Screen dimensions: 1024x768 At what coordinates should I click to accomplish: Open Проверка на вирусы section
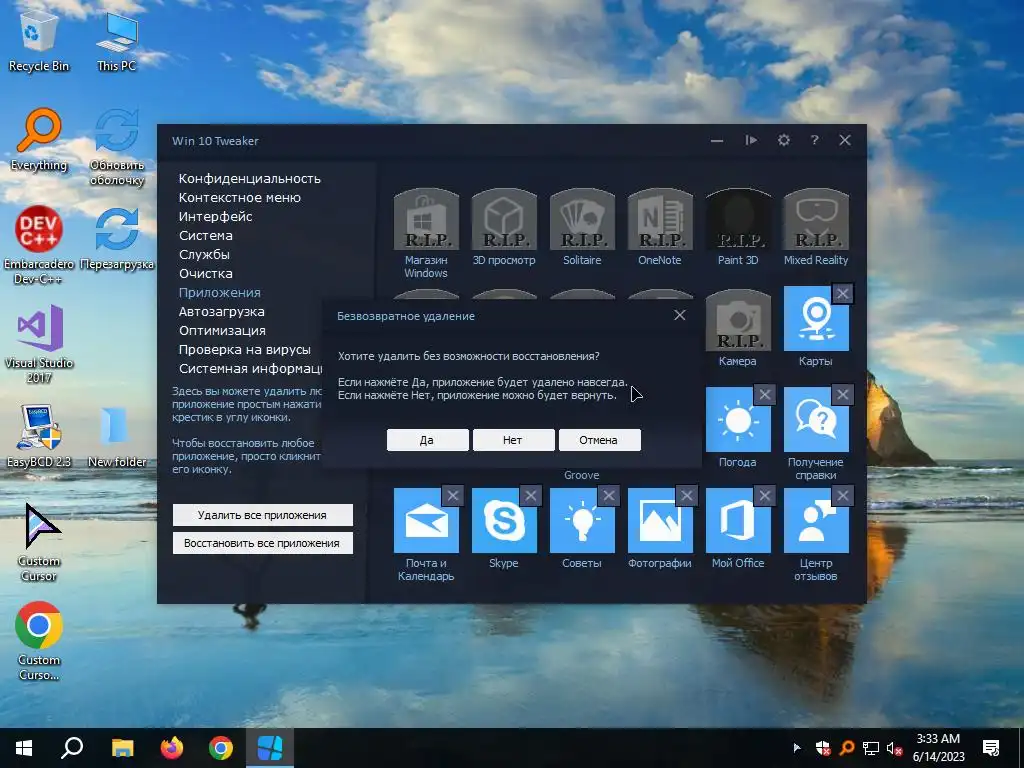click(245, 349)
